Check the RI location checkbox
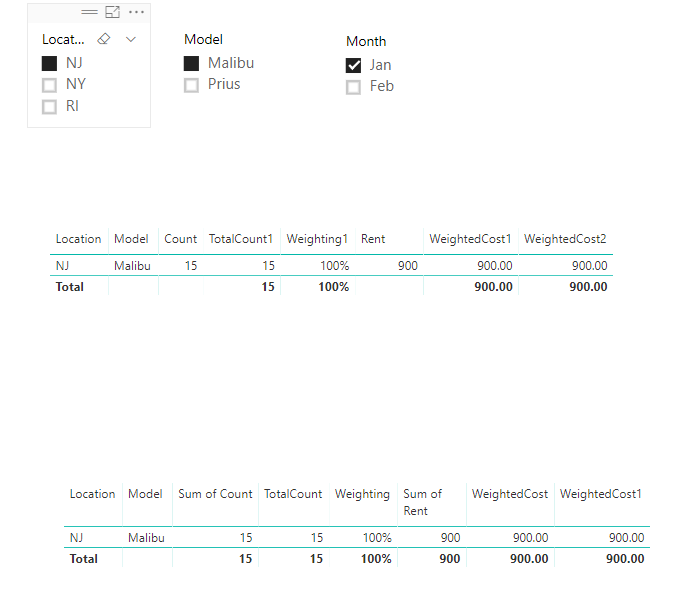Viewport: 700px width, 612px height. [49, 107]
